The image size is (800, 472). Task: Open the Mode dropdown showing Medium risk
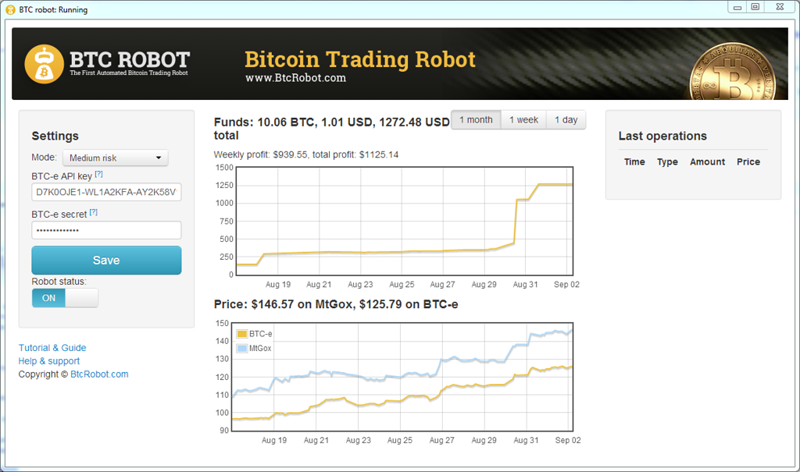[115, 158]
